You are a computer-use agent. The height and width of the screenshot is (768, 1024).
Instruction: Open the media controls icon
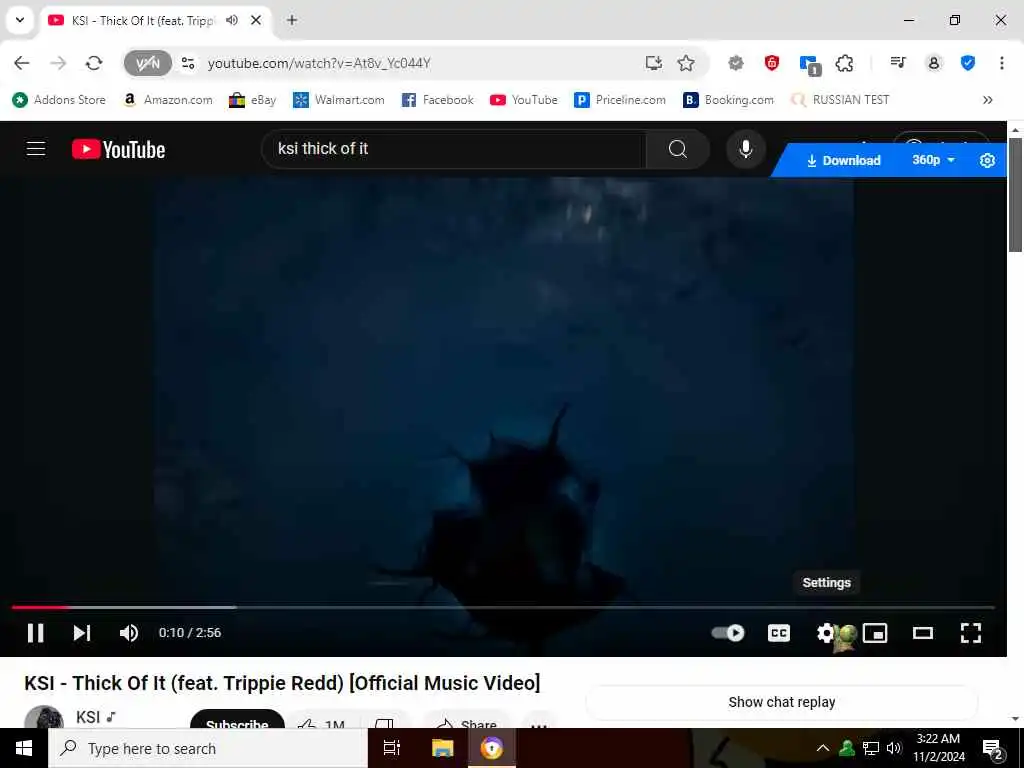898,63
